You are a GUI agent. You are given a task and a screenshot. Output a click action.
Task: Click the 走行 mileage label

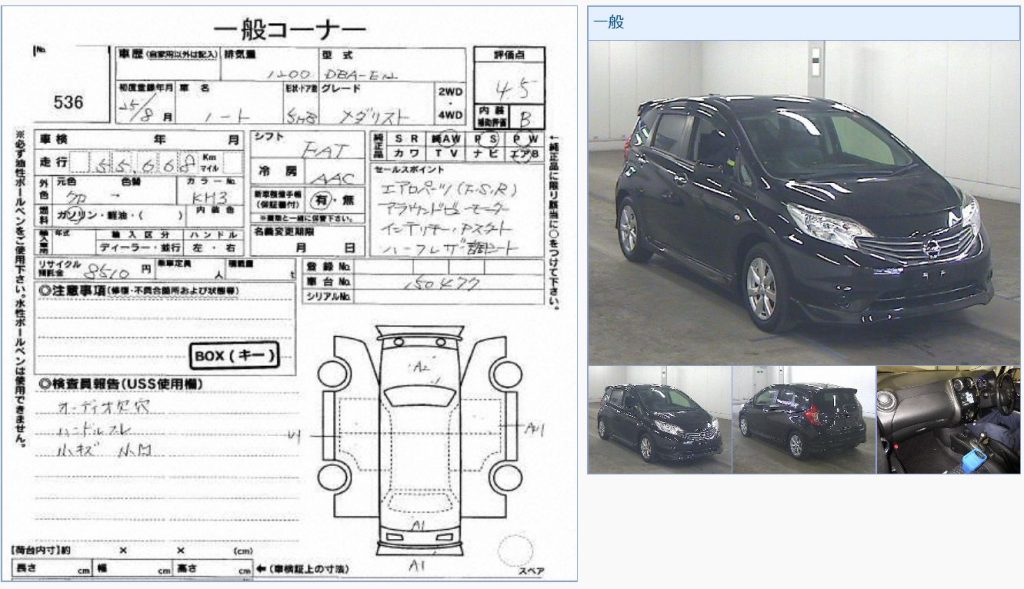(x=54, y=161)
